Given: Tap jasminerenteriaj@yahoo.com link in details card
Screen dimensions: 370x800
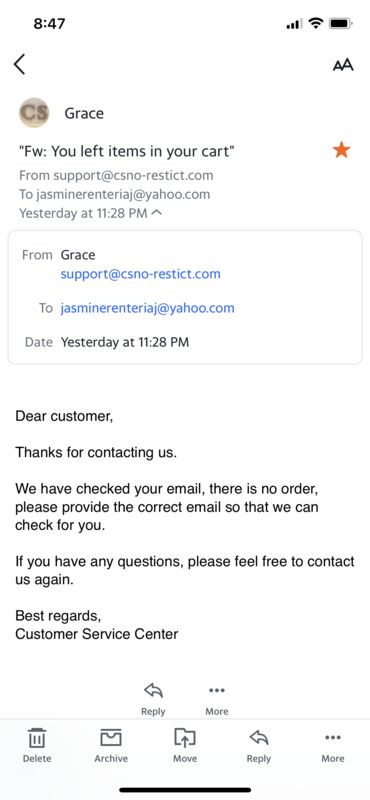Looking at the screenshot, I should click(147, 308).
